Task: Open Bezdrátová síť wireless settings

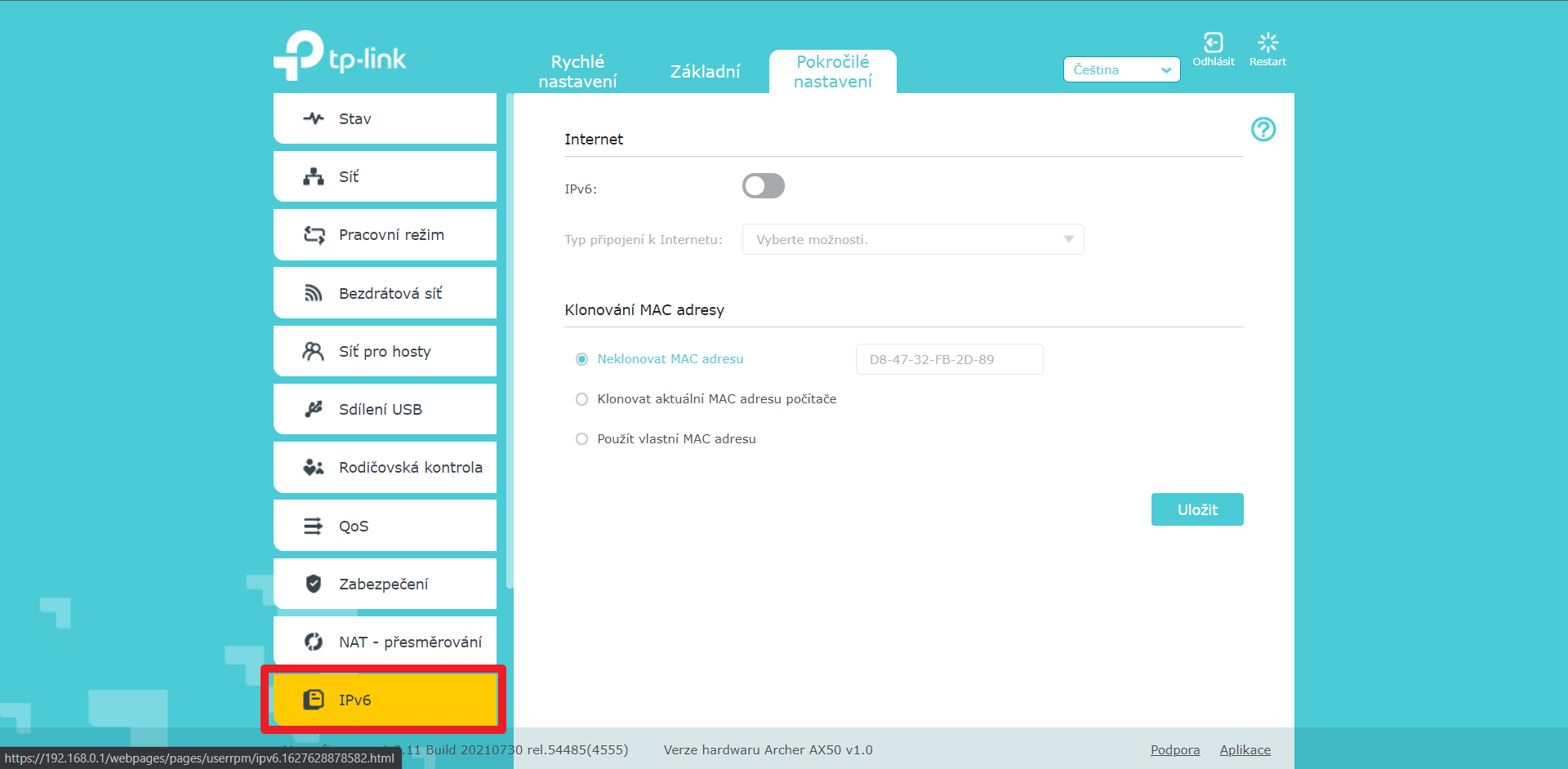Action: (x=385, y=293)
